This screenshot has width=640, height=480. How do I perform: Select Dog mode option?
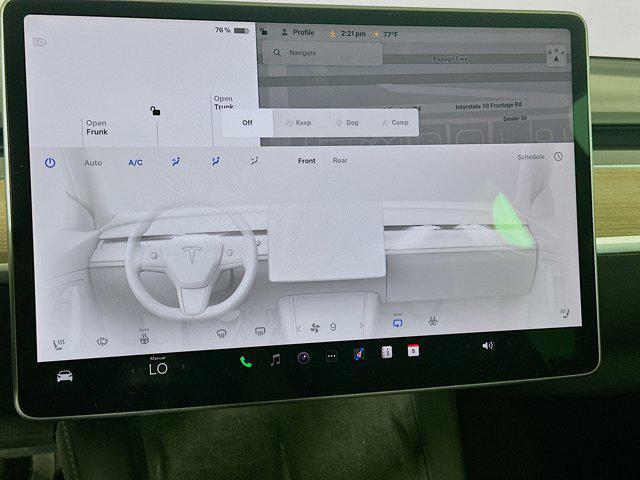point(347,122)
